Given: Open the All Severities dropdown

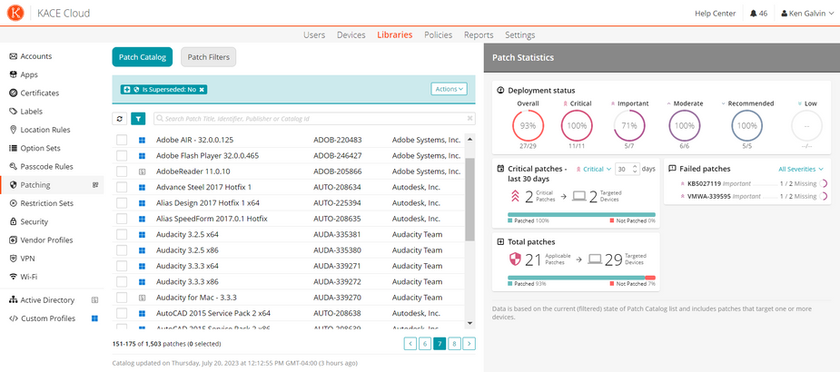Looking at the screenshot, I should pyautogui.click(x=801, y=169).
